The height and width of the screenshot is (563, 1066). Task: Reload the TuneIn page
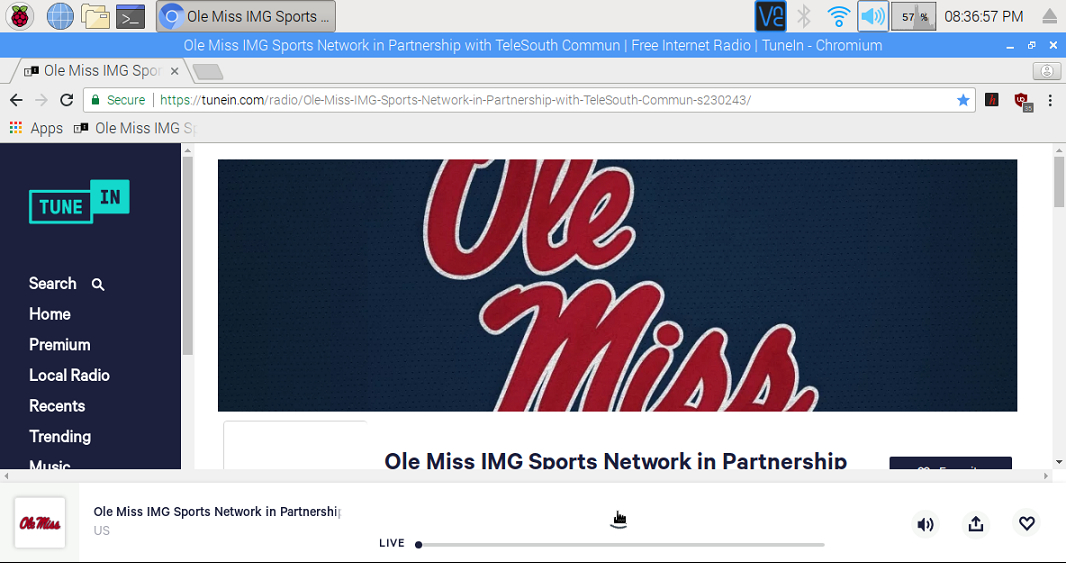pyautogui.click(x=67, y=100)
